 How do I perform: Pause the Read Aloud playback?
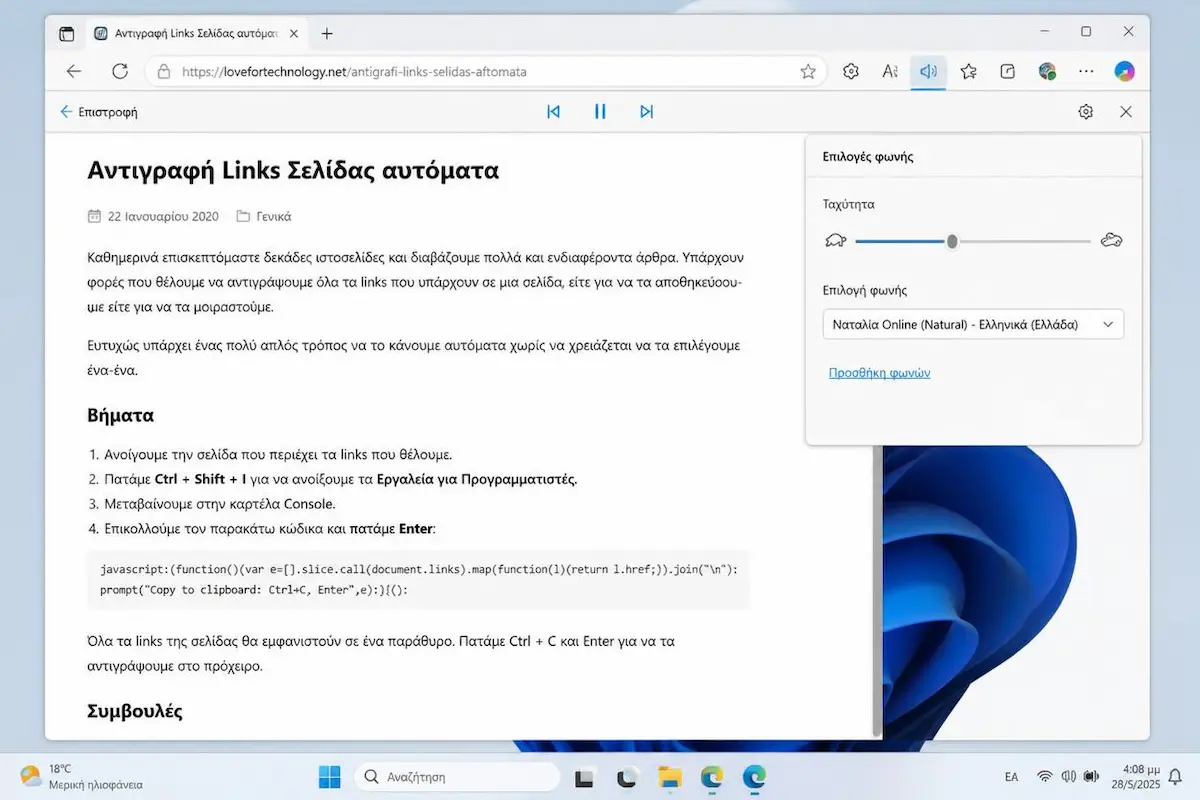[x=600, y=112]
